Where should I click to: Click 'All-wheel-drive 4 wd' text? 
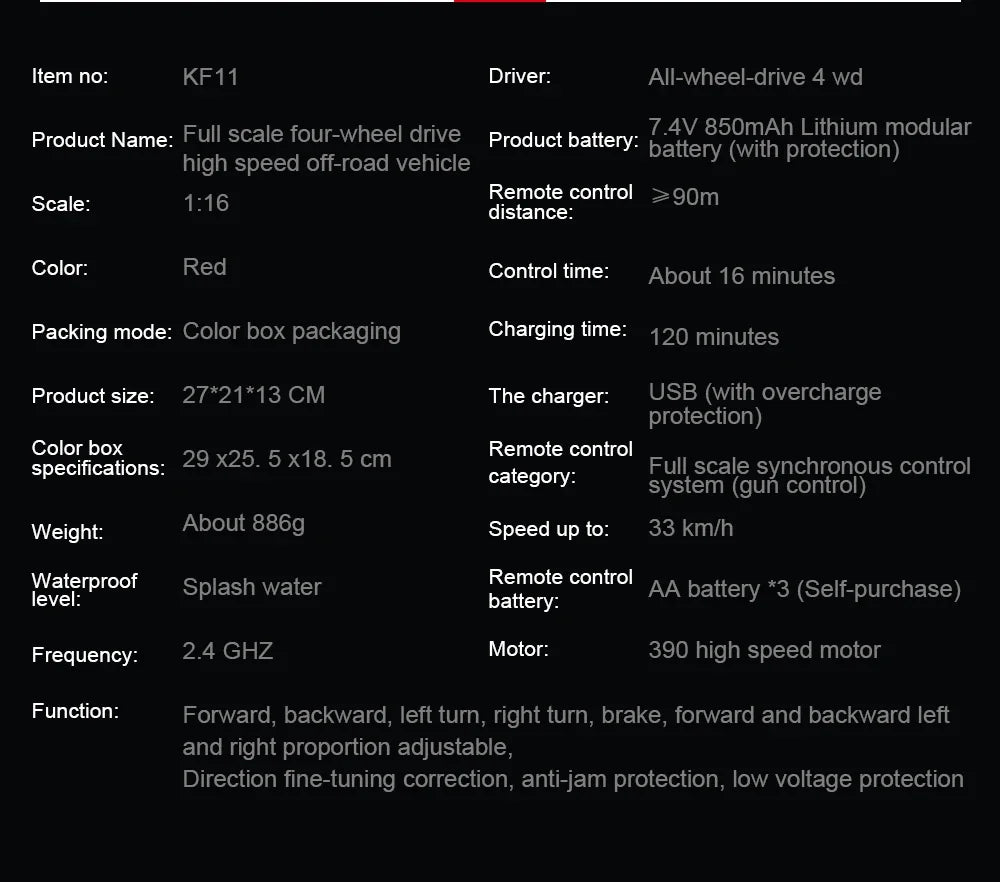pyautogui.click(x=755, y=77)
